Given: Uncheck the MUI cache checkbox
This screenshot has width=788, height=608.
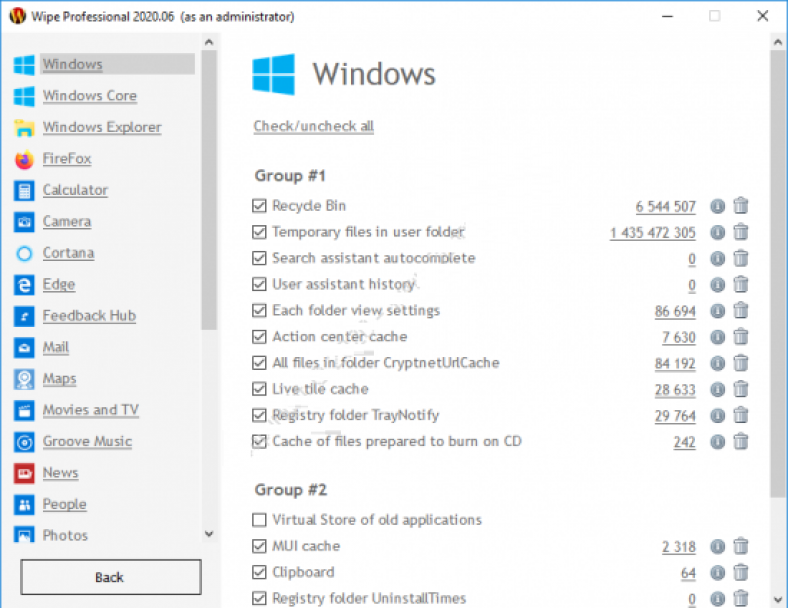Looking at the screenshot, I should pyautogui.click(x=259, y=546).
